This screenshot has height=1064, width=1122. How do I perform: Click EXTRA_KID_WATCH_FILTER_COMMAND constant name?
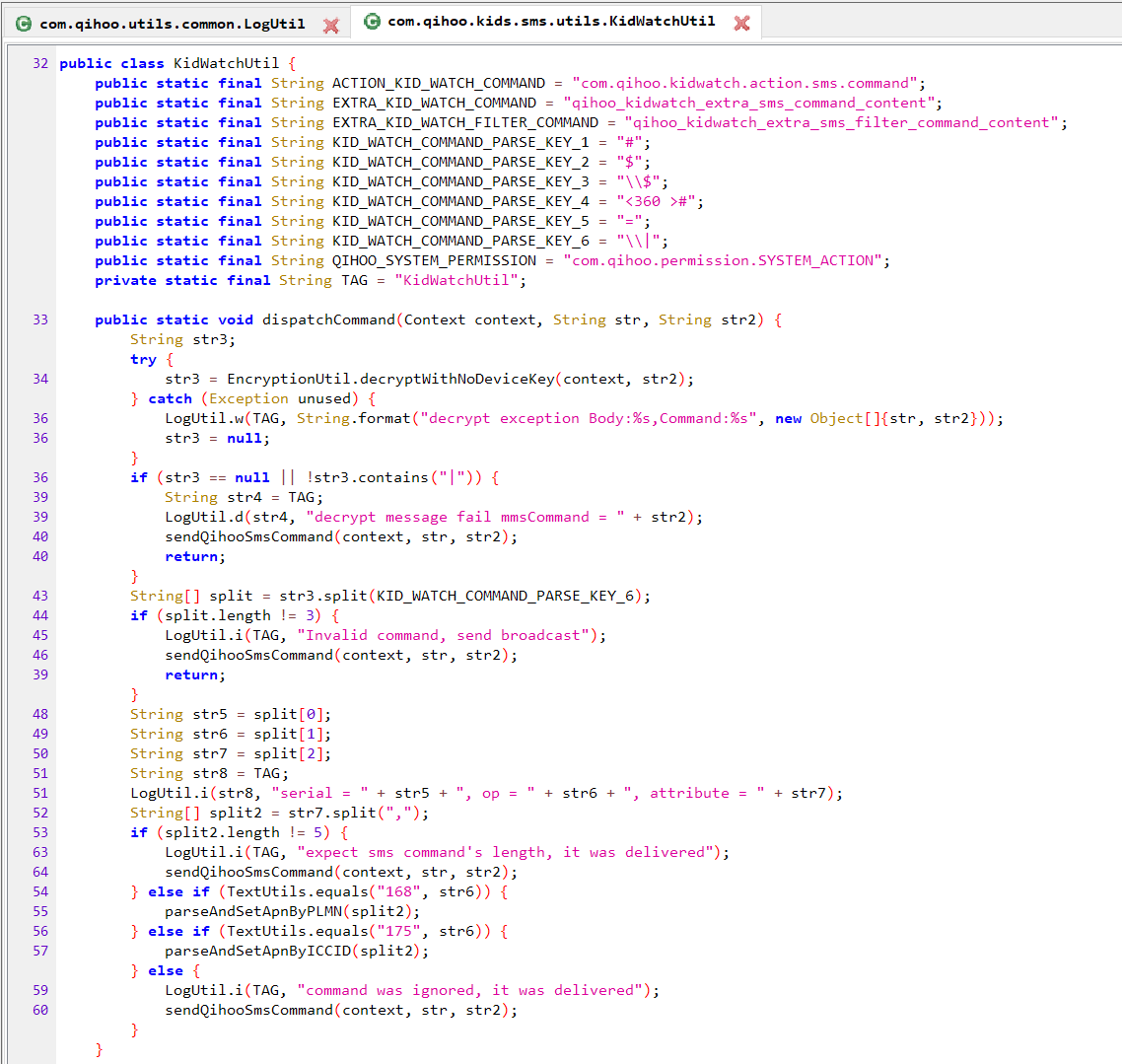pos(465,122)
